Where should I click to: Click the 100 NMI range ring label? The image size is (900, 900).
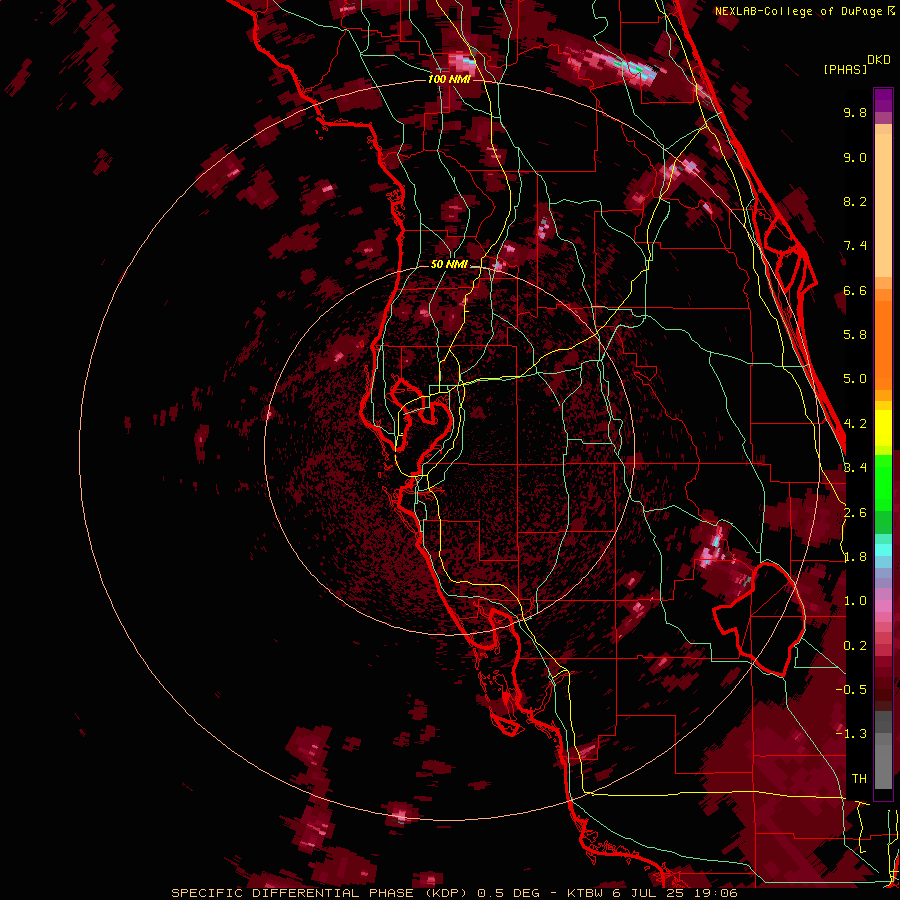coord(449,79)
